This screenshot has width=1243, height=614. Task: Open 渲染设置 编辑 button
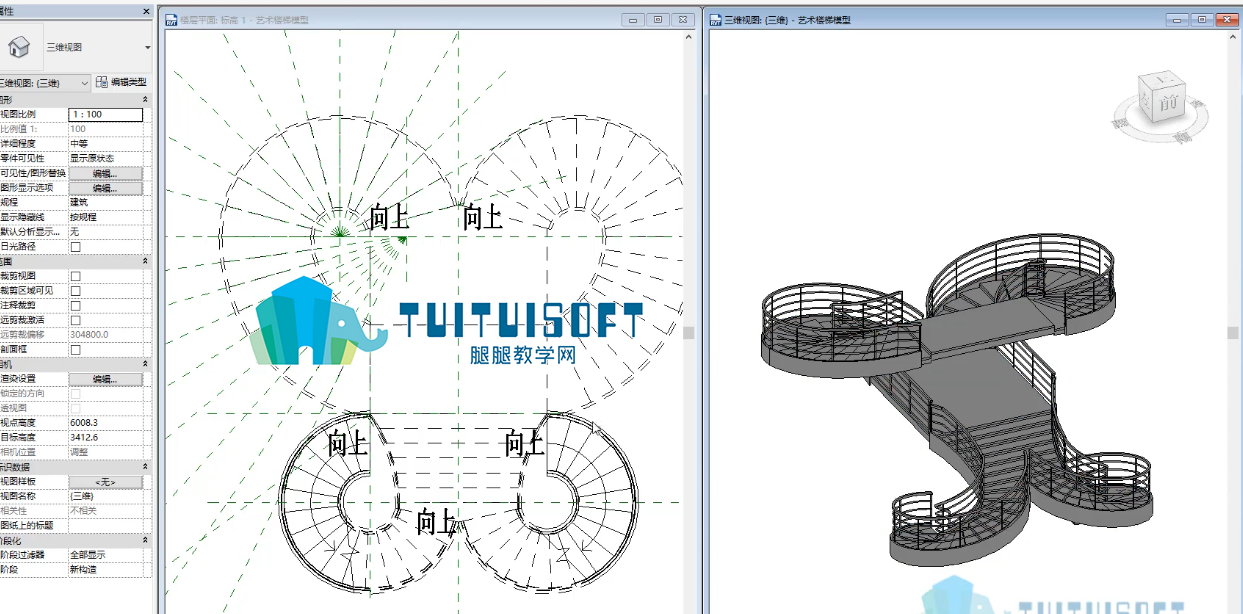[x=105, y=379]
